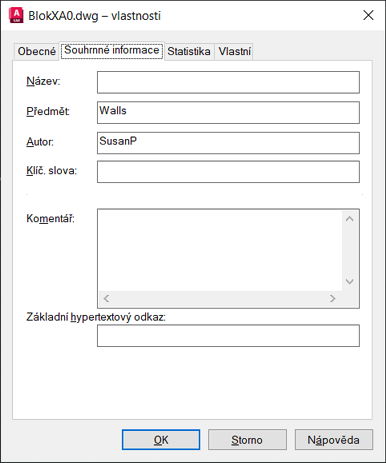Click the Komentář label

pyautogui.click(x=50, y=219)
